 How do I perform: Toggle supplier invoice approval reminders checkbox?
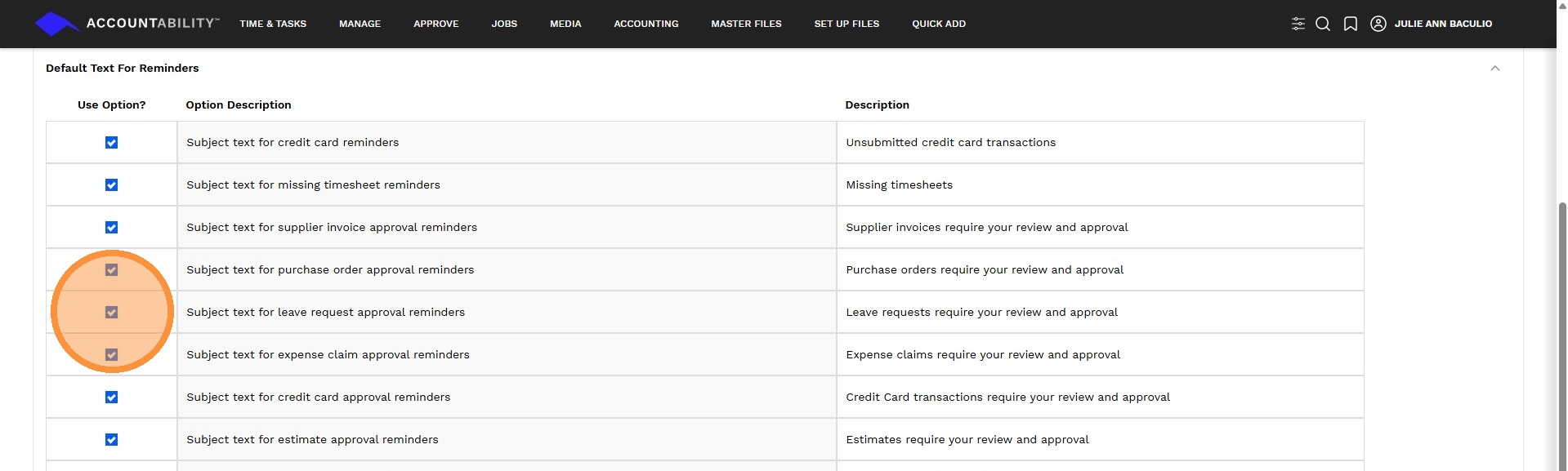(x=112, y=228)
